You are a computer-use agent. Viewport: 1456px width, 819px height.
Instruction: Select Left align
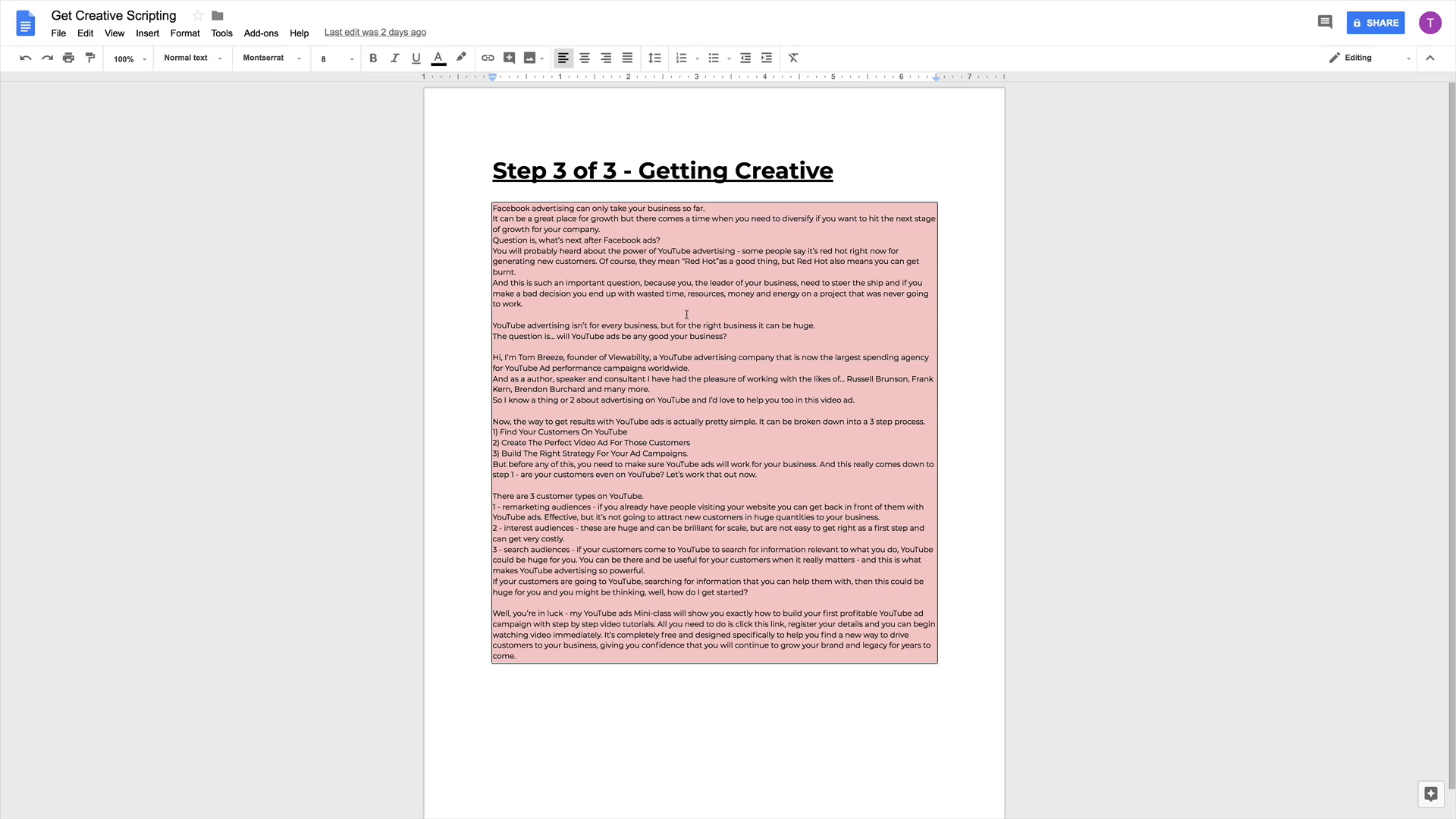click(x=563, y=58)
